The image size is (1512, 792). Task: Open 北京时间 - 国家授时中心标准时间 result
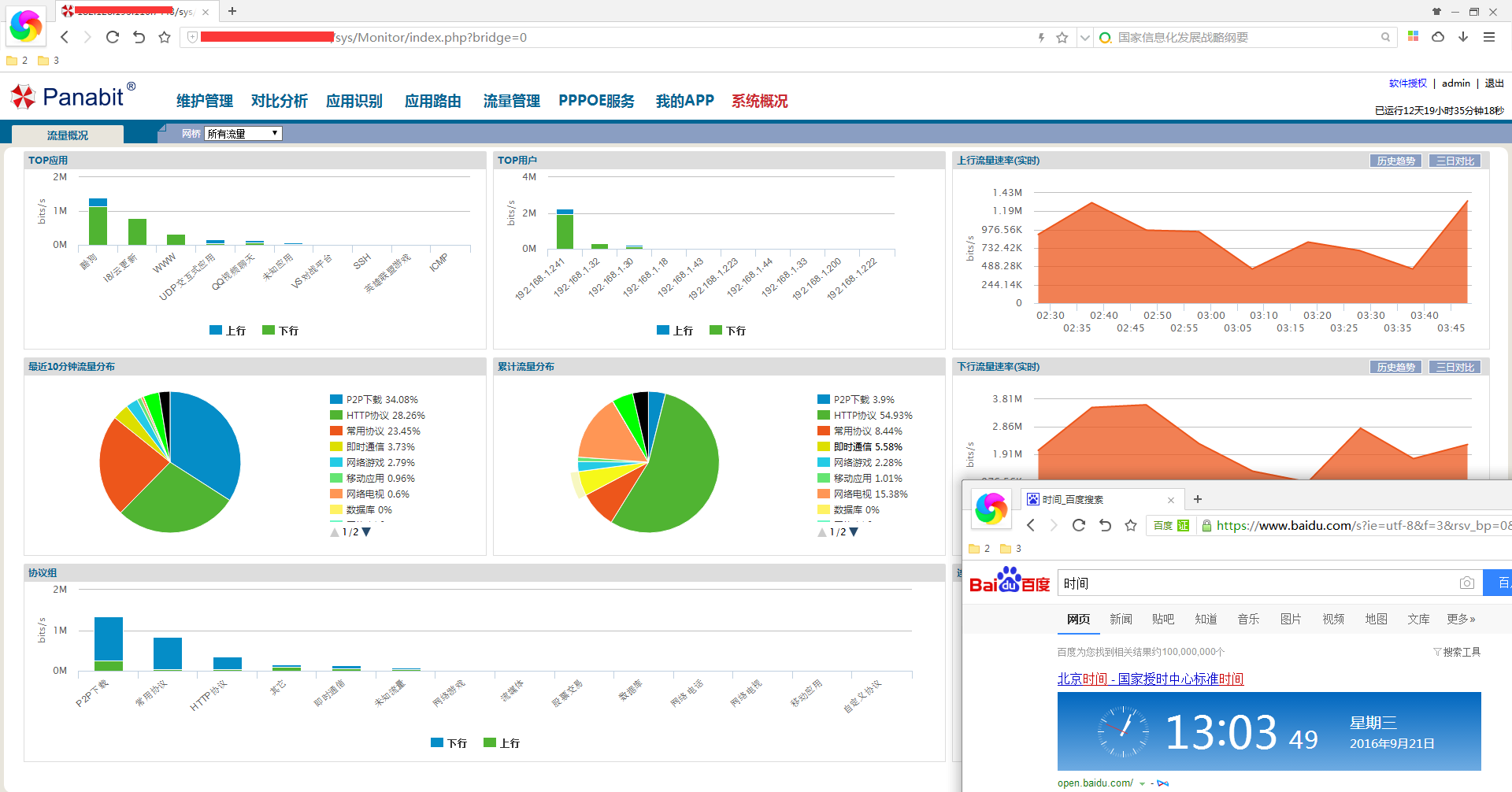[x=1151, y=679]
